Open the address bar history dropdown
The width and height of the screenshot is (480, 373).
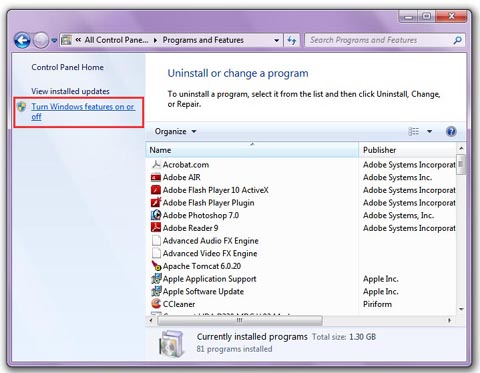[276, 40]
